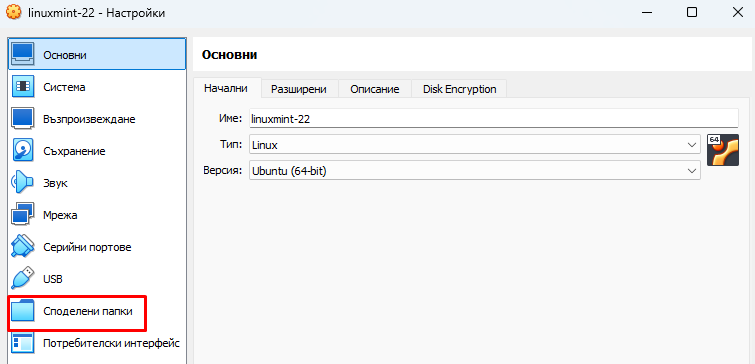Switch to the Начални tab

226,89
